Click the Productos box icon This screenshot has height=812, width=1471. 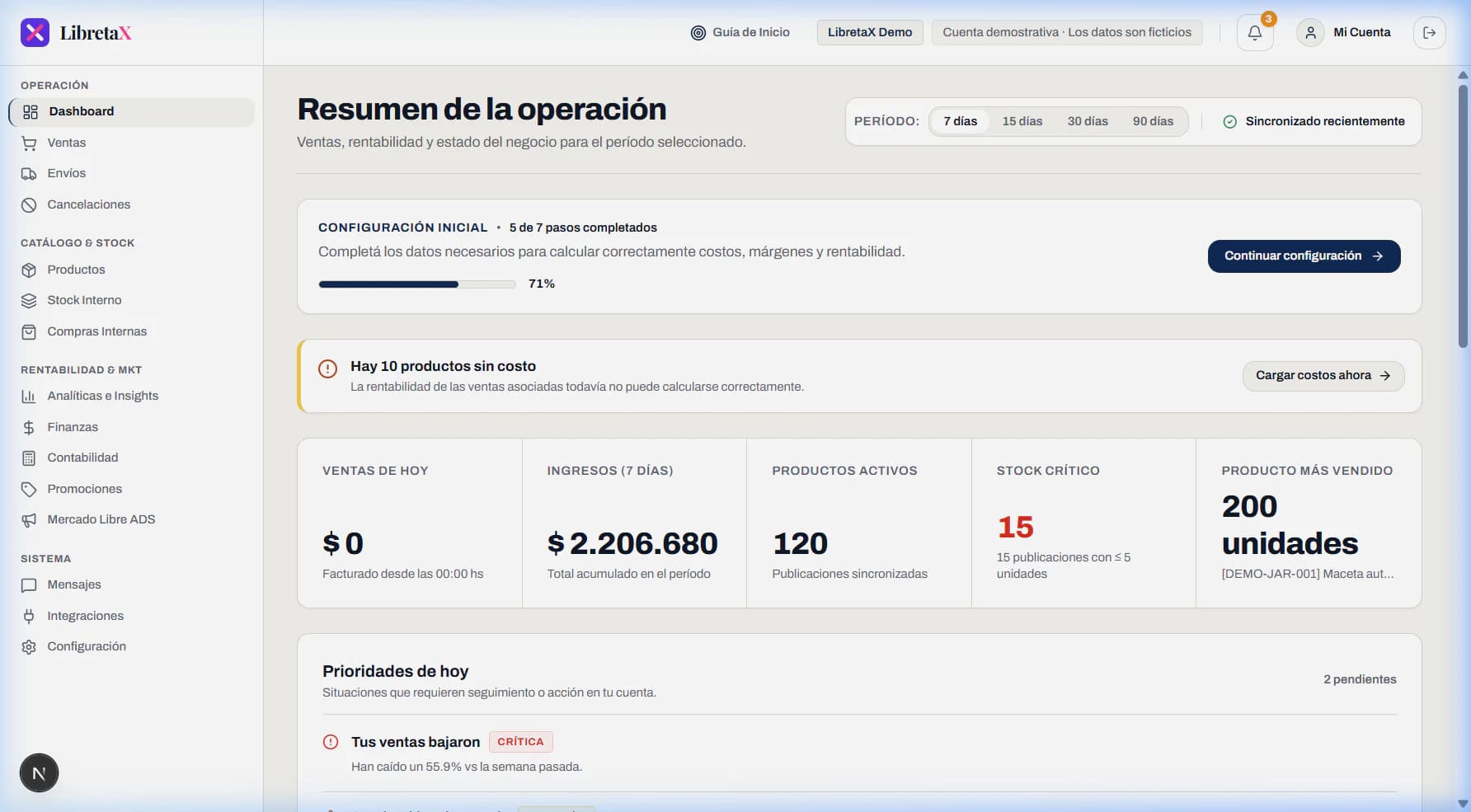coord(29,270)
